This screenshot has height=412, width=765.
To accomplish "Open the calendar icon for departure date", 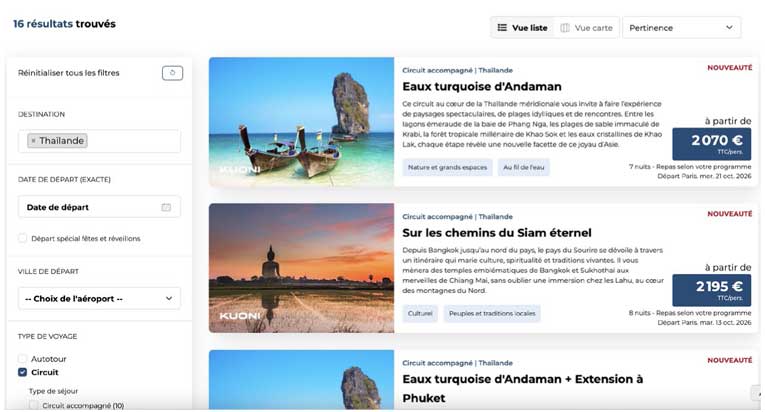I will (166, 208).
